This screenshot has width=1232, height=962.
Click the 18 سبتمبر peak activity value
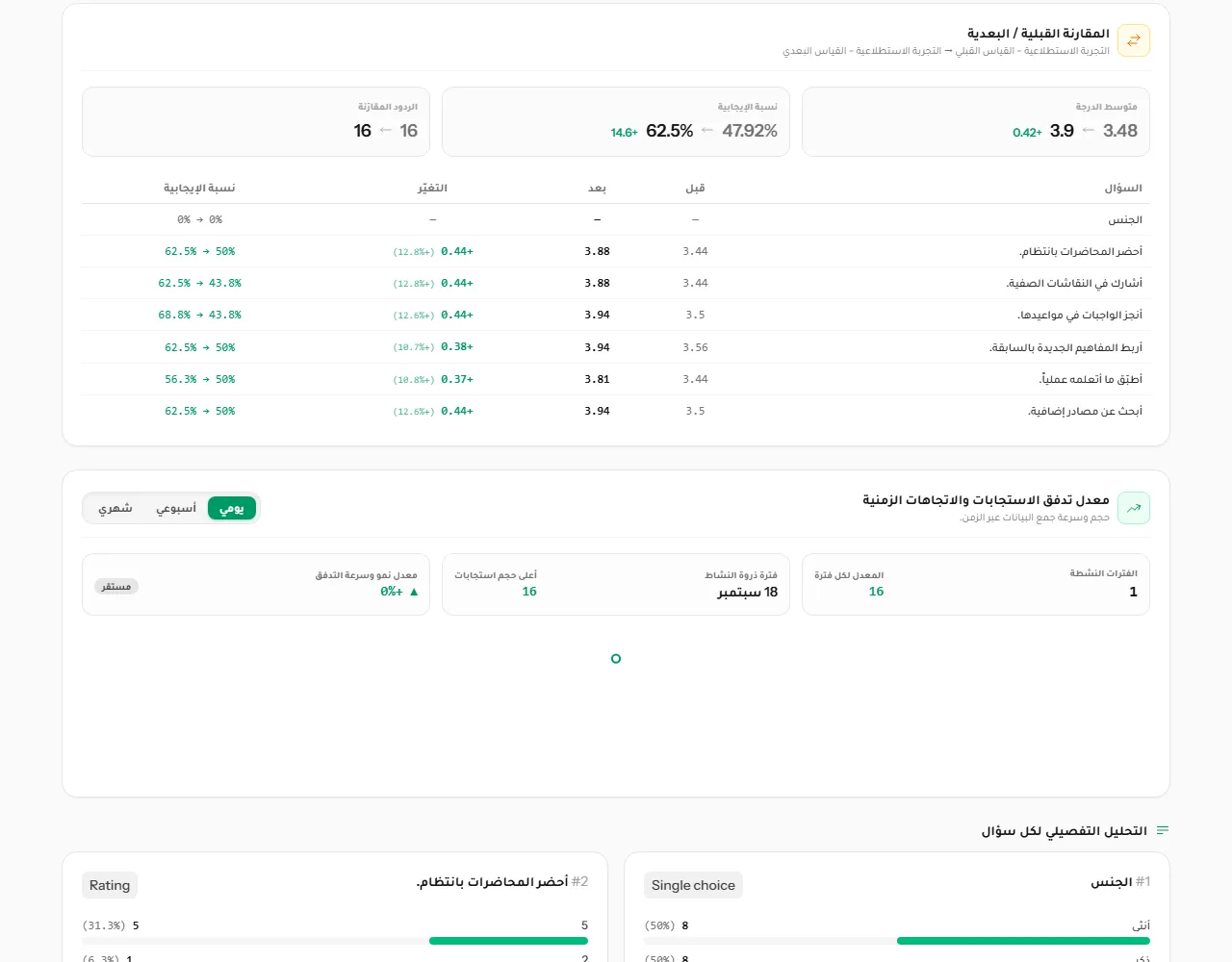pos(747,592)
